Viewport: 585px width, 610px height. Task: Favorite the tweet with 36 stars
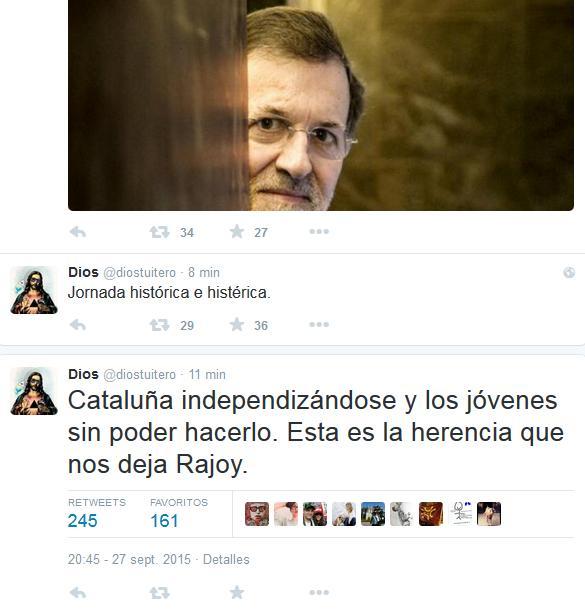coord(237,324)
